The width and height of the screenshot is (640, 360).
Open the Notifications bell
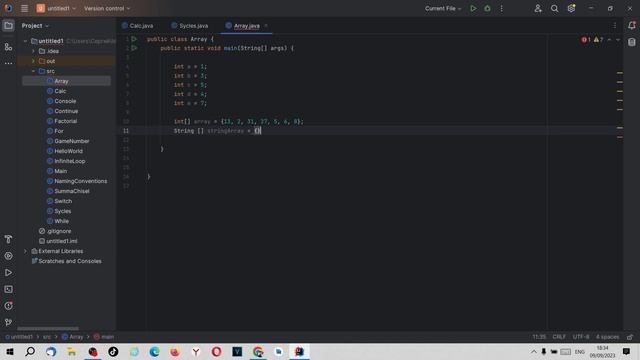632,25
